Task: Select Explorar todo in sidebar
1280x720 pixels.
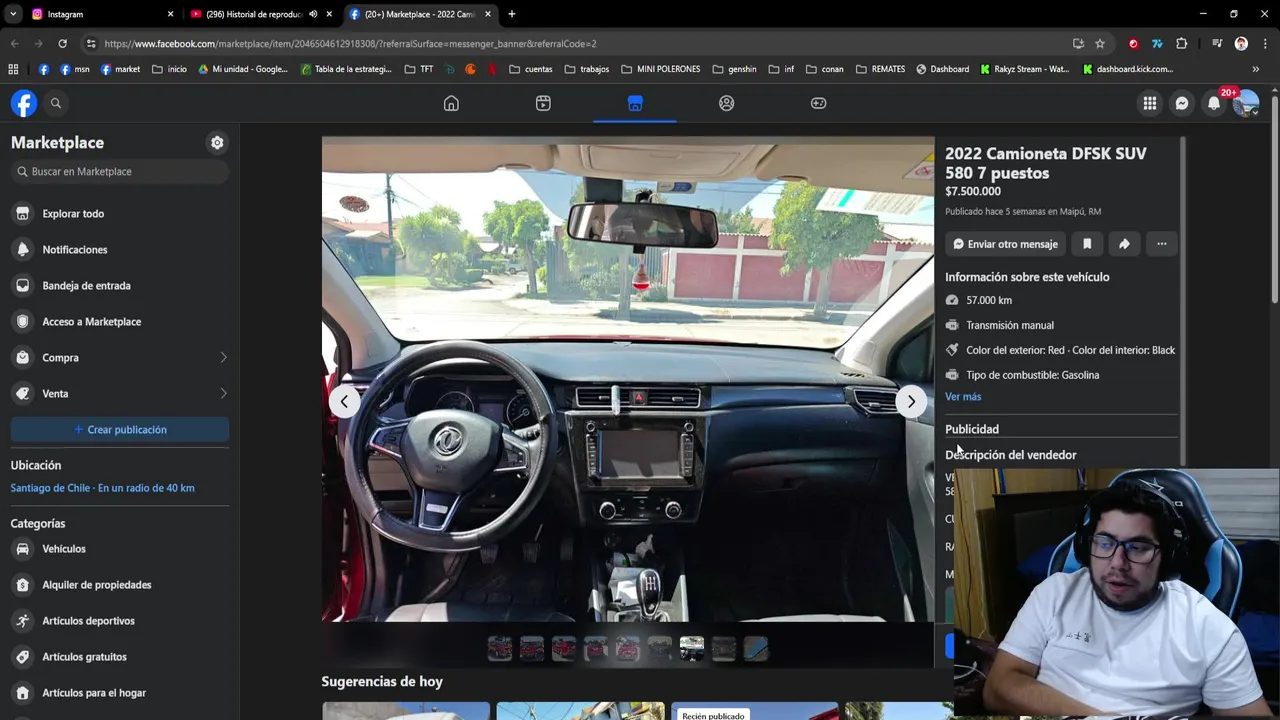Action: pyautogui.click(x=120, y=214)
